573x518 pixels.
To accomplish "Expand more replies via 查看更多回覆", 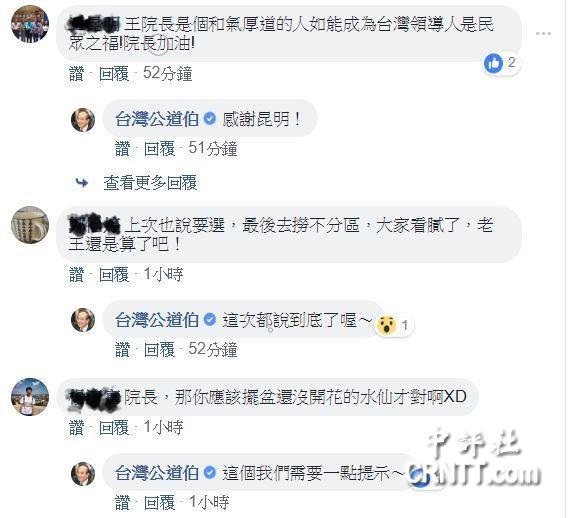I will (150, 182).
